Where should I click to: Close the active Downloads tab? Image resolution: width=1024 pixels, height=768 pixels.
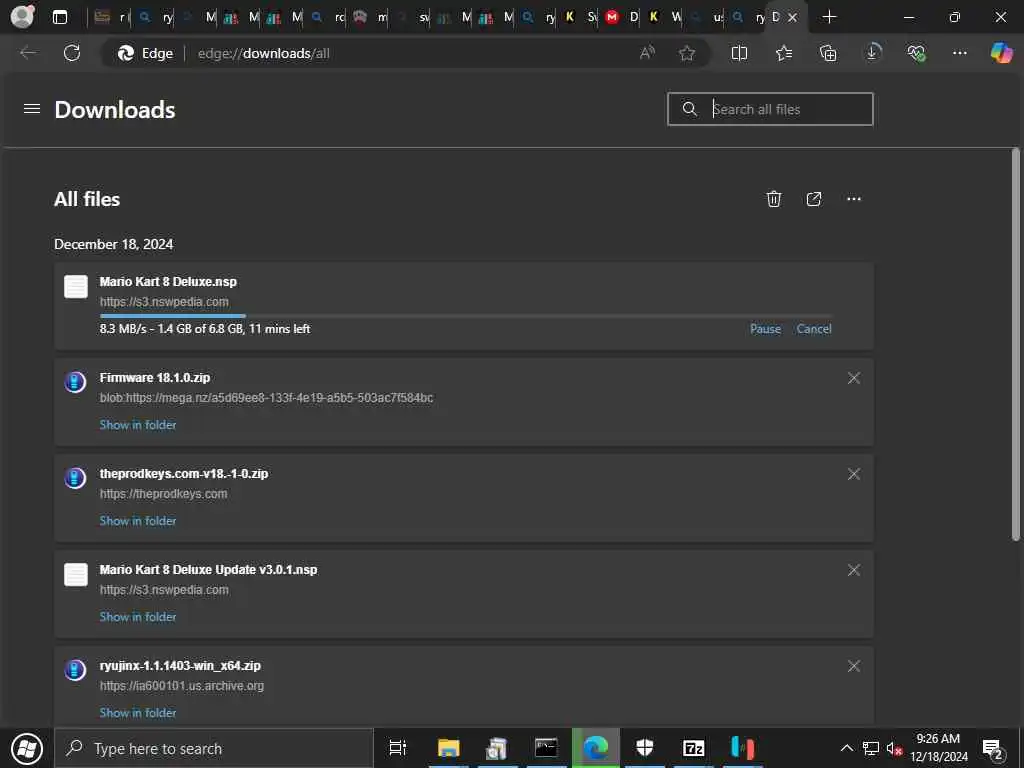(792, 17)
